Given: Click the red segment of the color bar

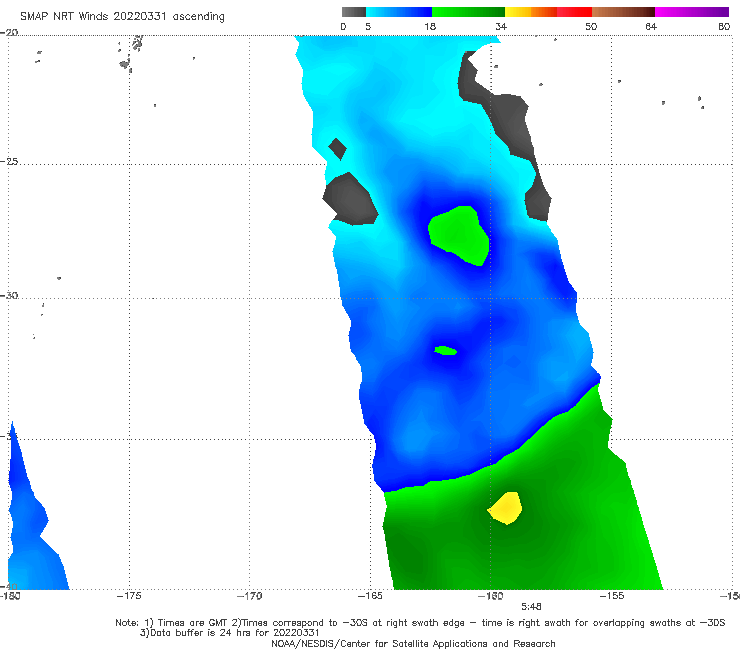Looking at the screenshot, I should (x=574, y=12).
